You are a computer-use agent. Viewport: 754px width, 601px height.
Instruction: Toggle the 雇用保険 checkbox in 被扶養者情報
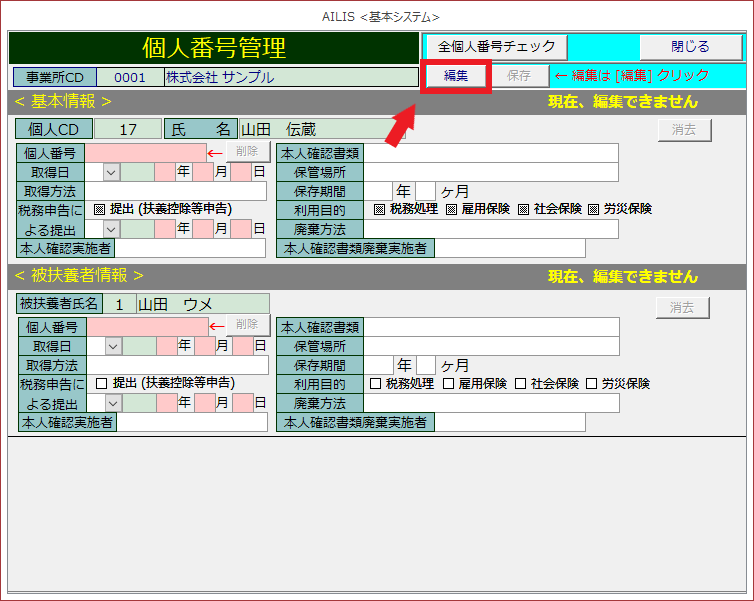(x=449, y=384)
